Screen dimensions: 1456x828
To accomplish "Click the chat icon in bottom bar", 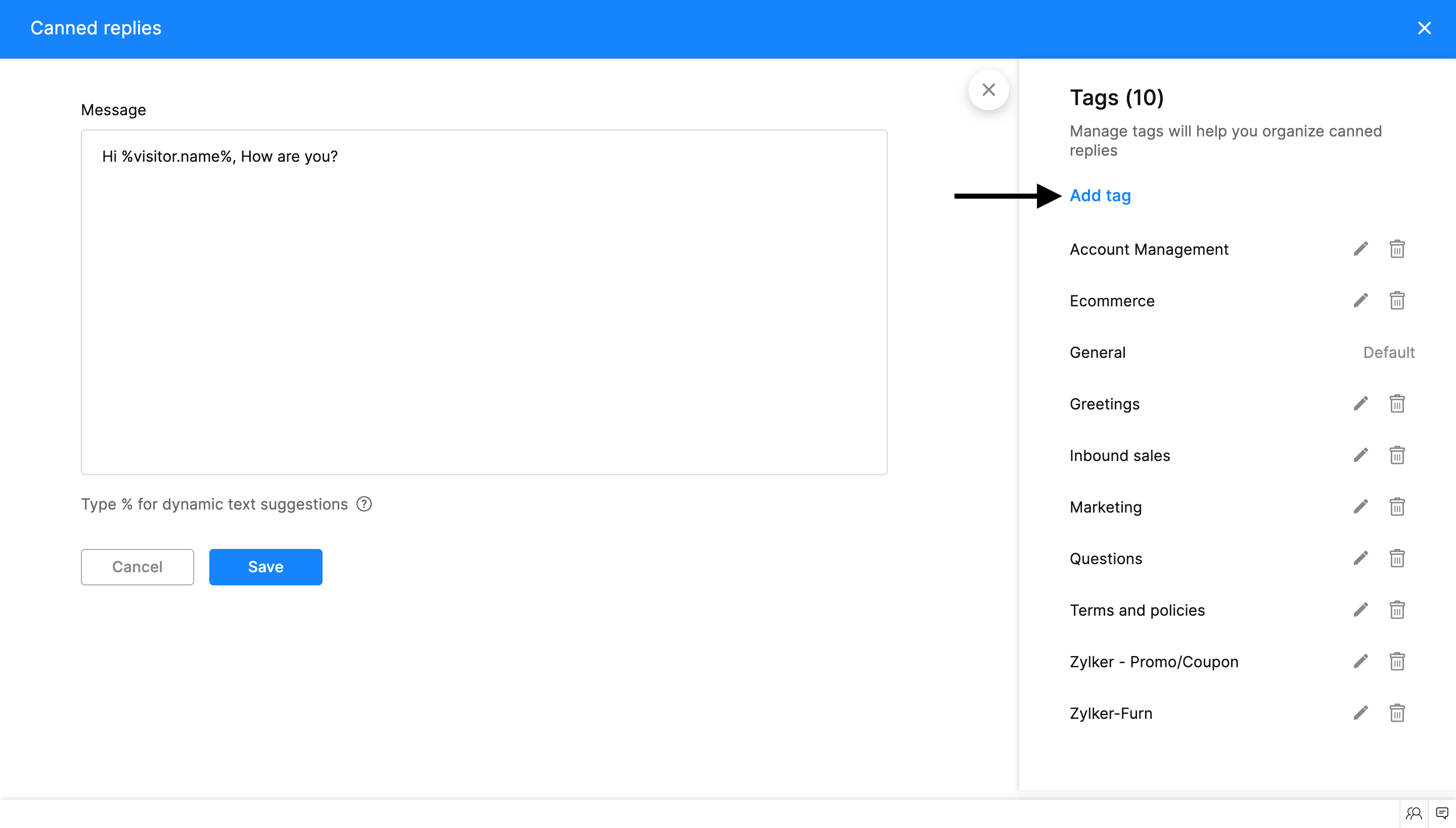I will (1442, 813).
